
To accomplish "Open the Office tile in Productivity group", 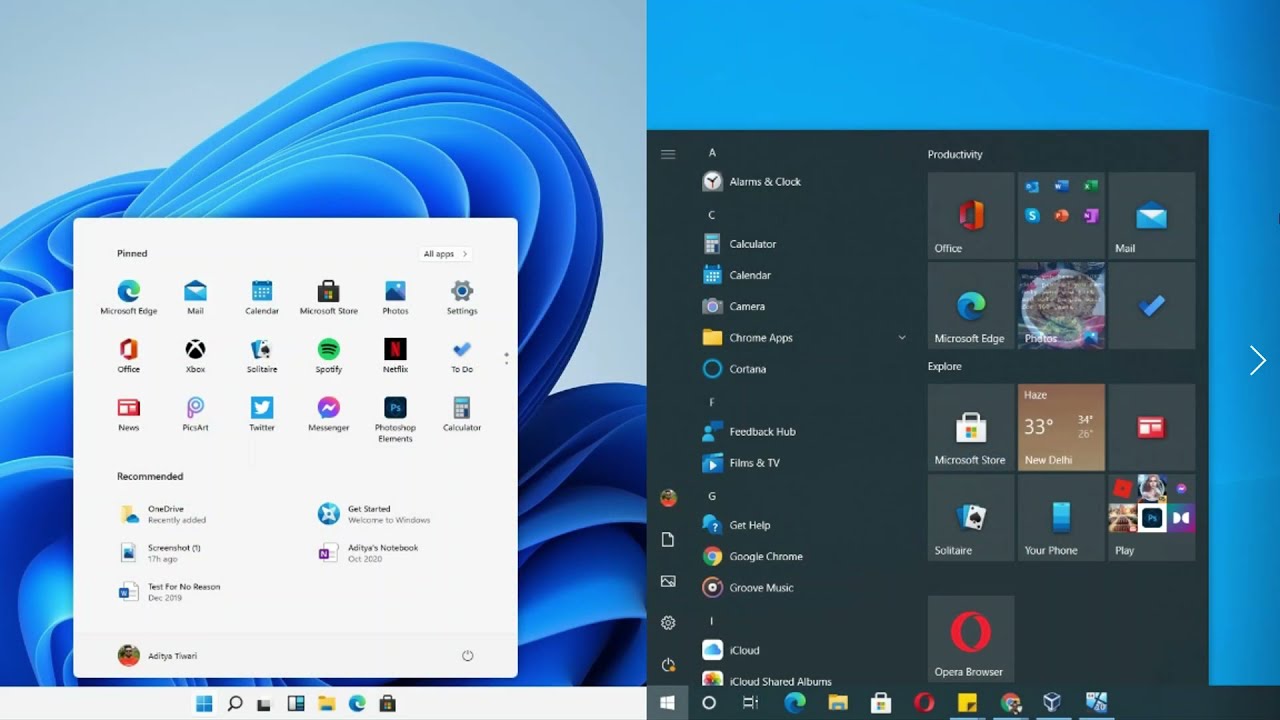I will (971, 216).
